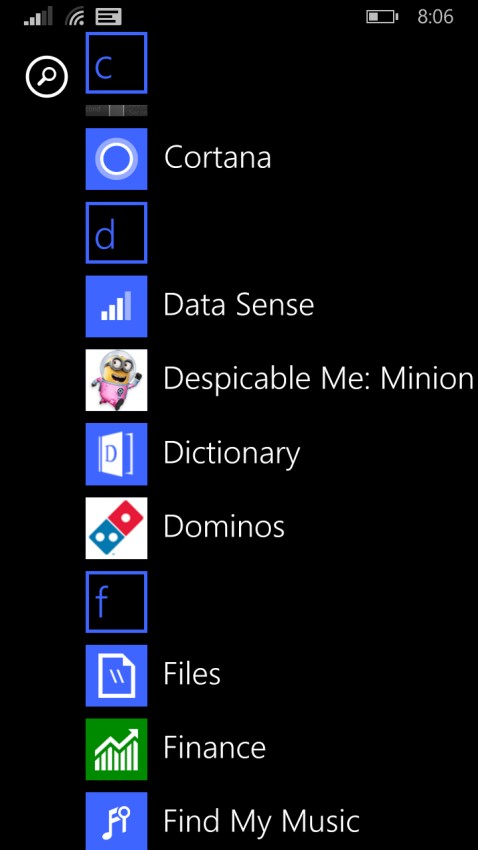Tap partially hidden tile below letter c
Screen dimensions: 478x850
[x=117, y=110]
